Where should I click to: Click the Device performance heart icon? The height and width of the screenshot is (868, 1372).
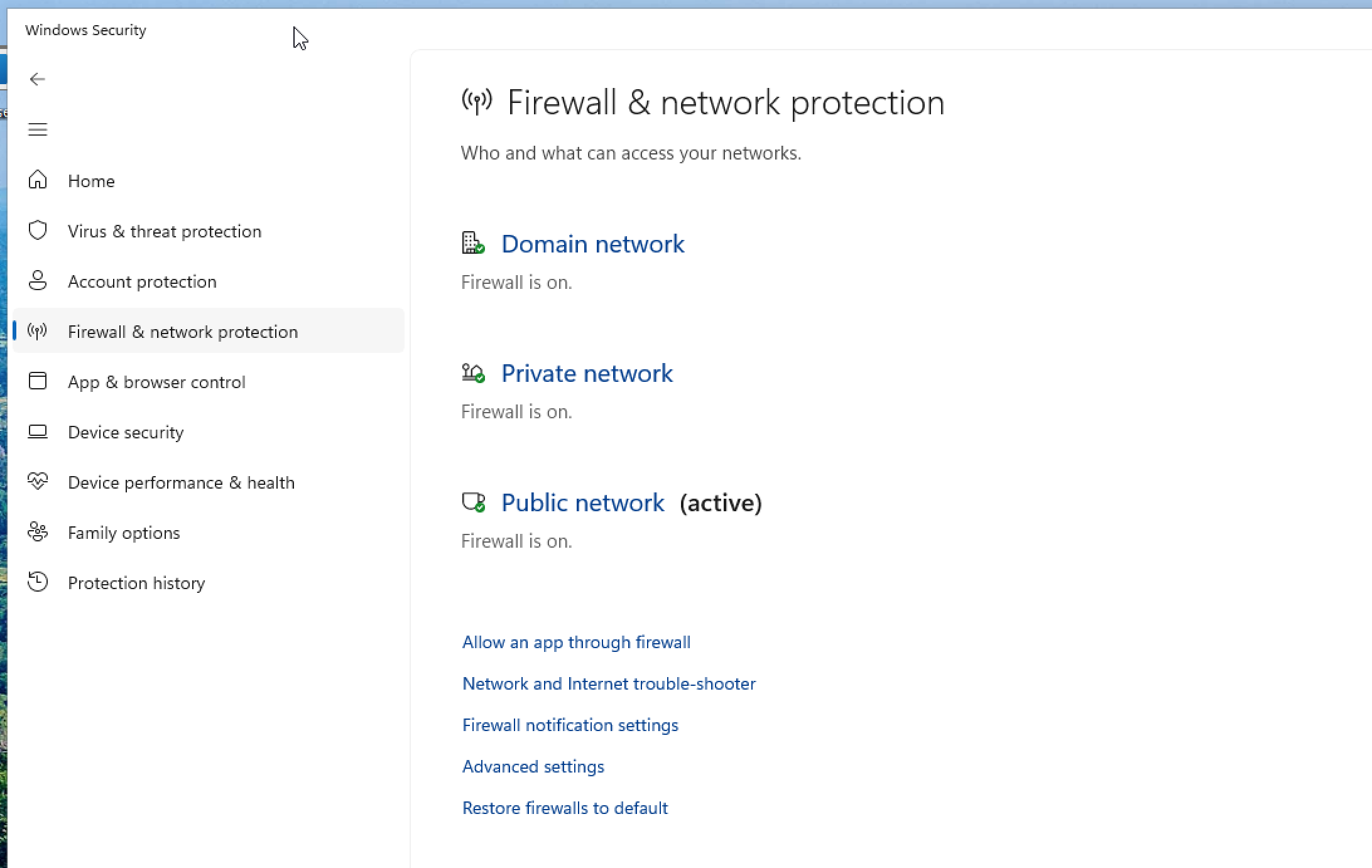pyautogui.click(x=38, y=482)
